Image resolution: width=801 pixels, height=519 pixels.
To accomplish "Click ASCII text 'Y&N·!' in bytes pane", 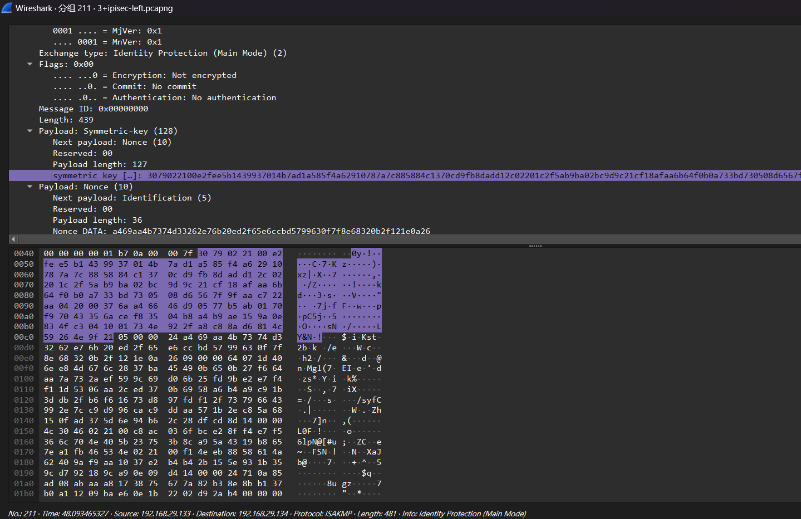I will (x=310, y=337).
